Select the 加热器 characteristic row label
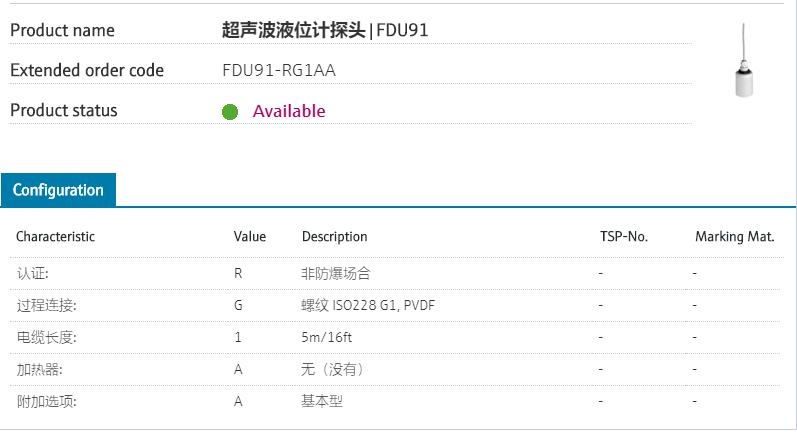This screenshot has width=797, height=432. [x=39, y=369]
